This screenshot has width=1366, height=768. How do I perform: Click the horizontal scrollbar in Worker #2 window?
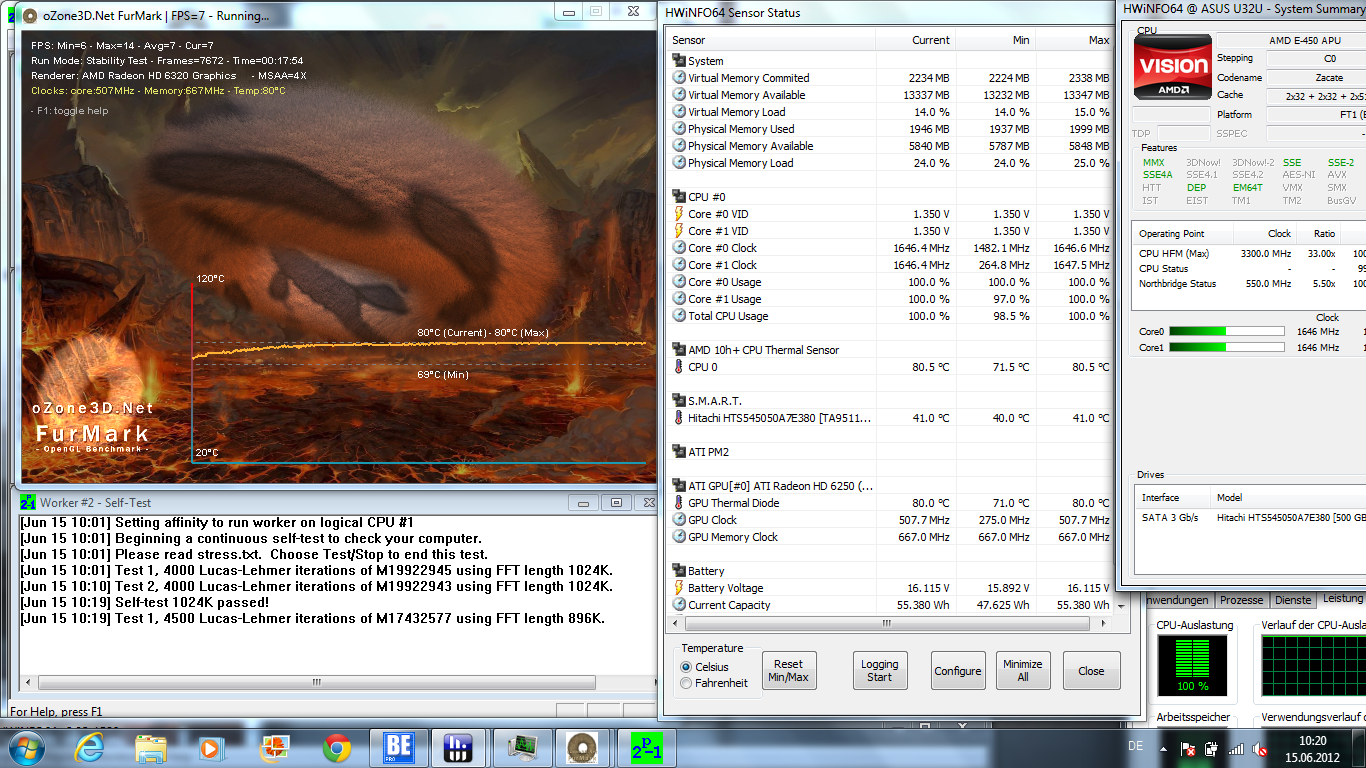pyautogui.click(x=316, y=683)
